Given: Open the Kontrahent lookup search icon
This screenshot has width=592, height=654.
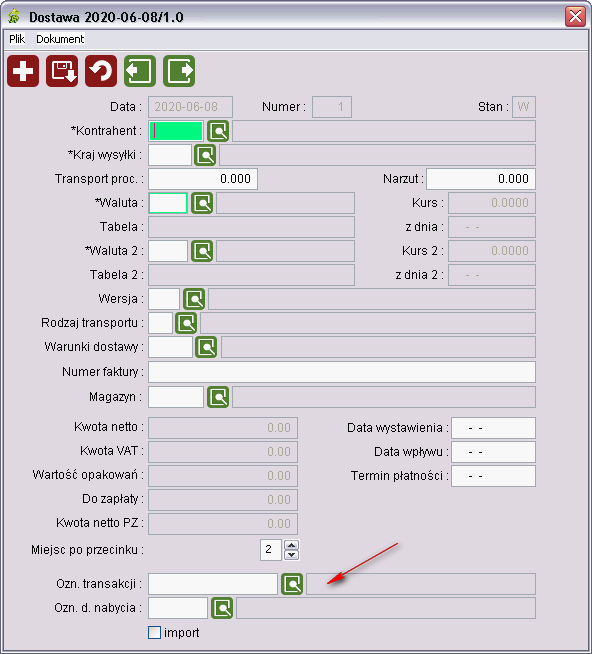Looking at the screenshot, I should 218,131.
